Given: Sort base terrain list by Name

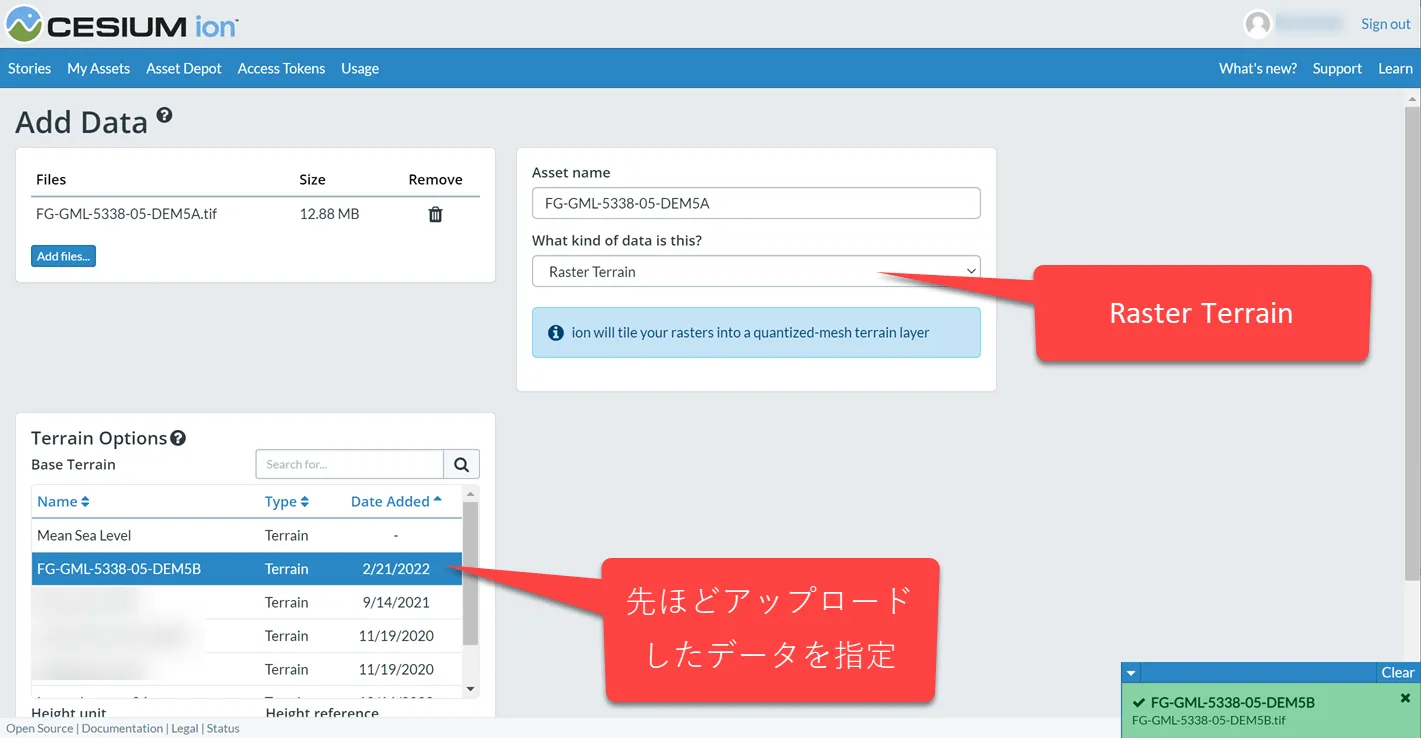Looking at the screenshot, I should 63,502.
